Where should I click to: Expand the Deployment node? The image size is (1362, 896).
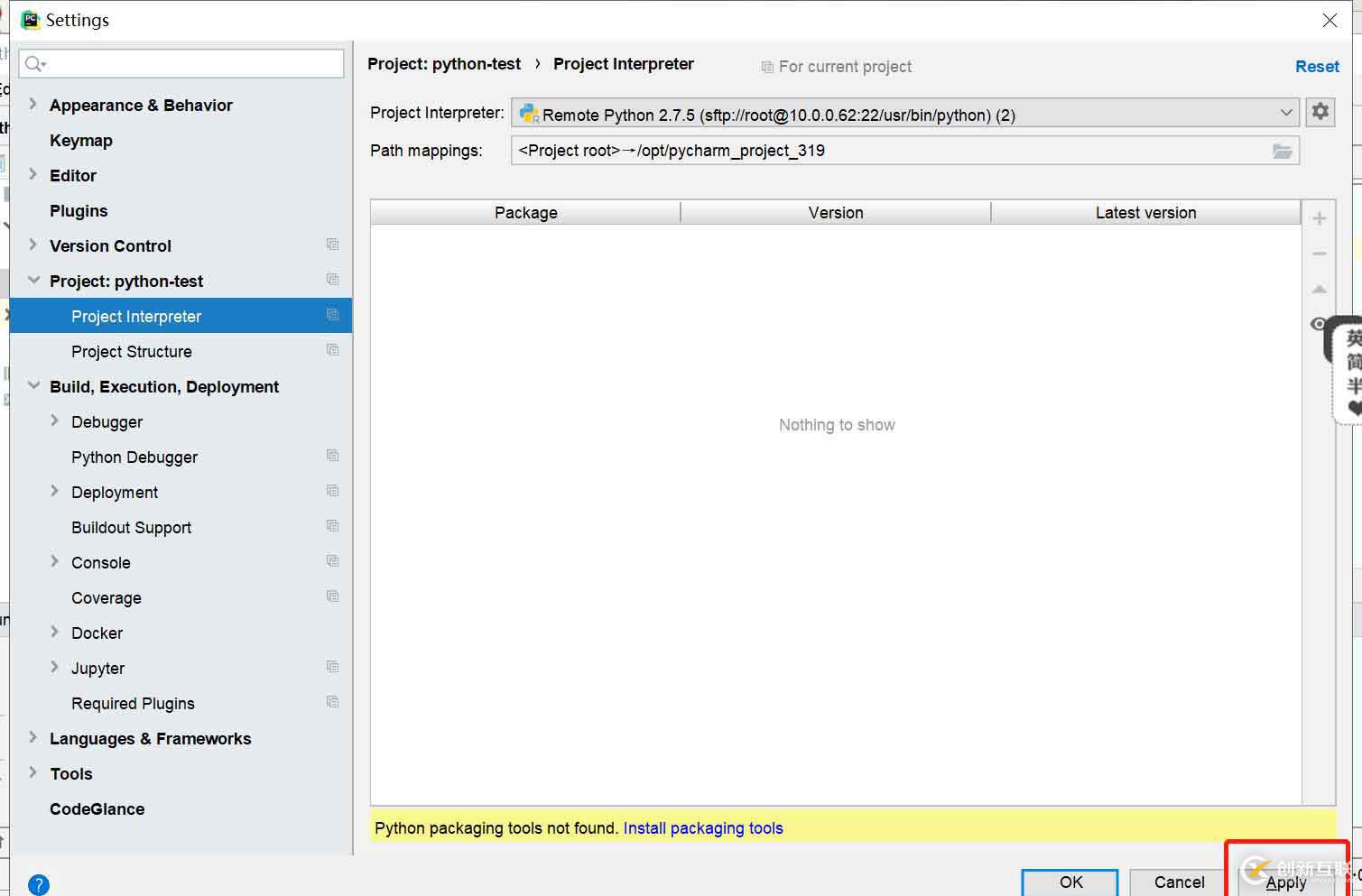point(54,491)
